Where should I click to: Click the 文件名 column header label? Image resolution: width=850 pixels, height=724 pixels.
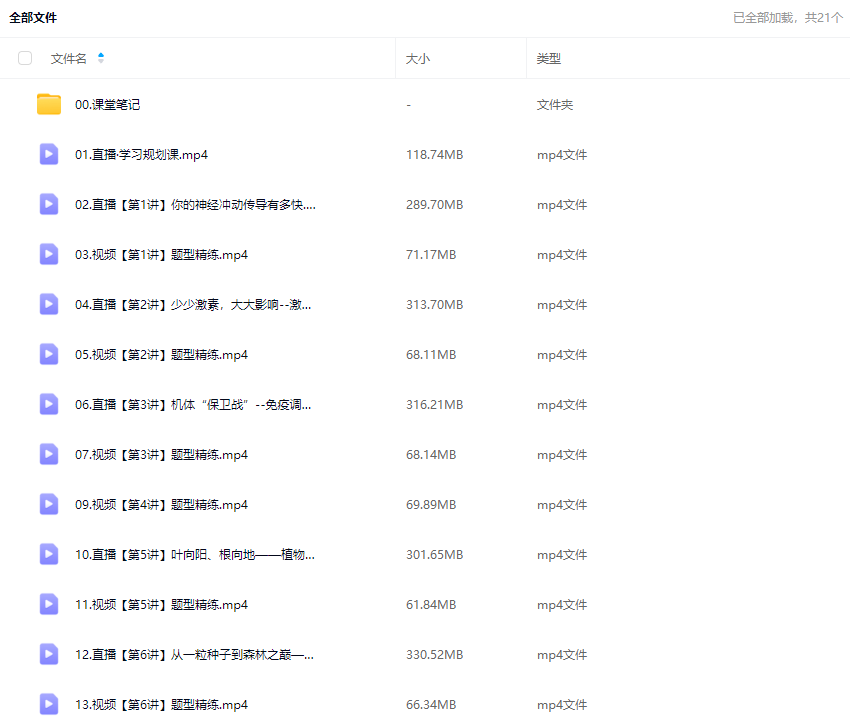pyautogui.click(x=69, y=59)
